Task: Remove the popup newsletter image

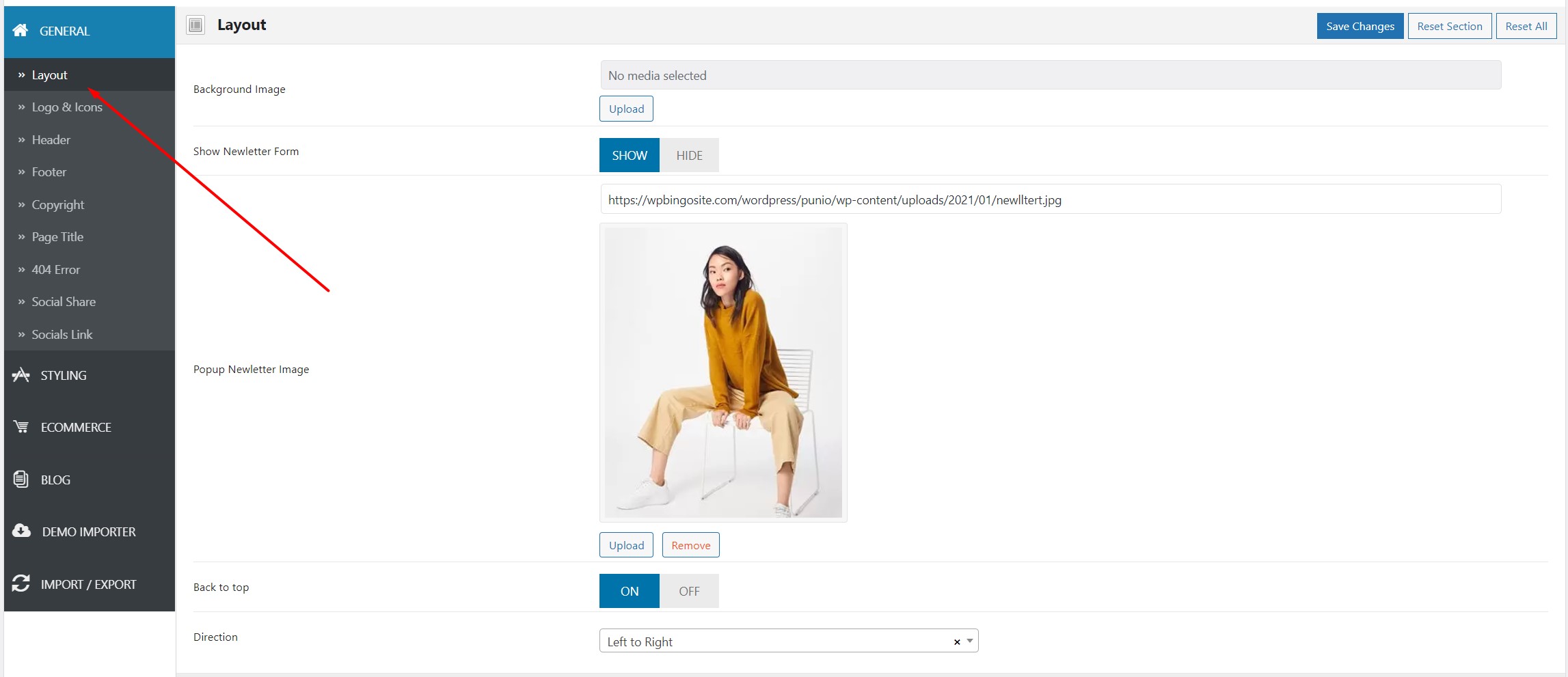Action: pyautogui.click(x=690, y=545)
